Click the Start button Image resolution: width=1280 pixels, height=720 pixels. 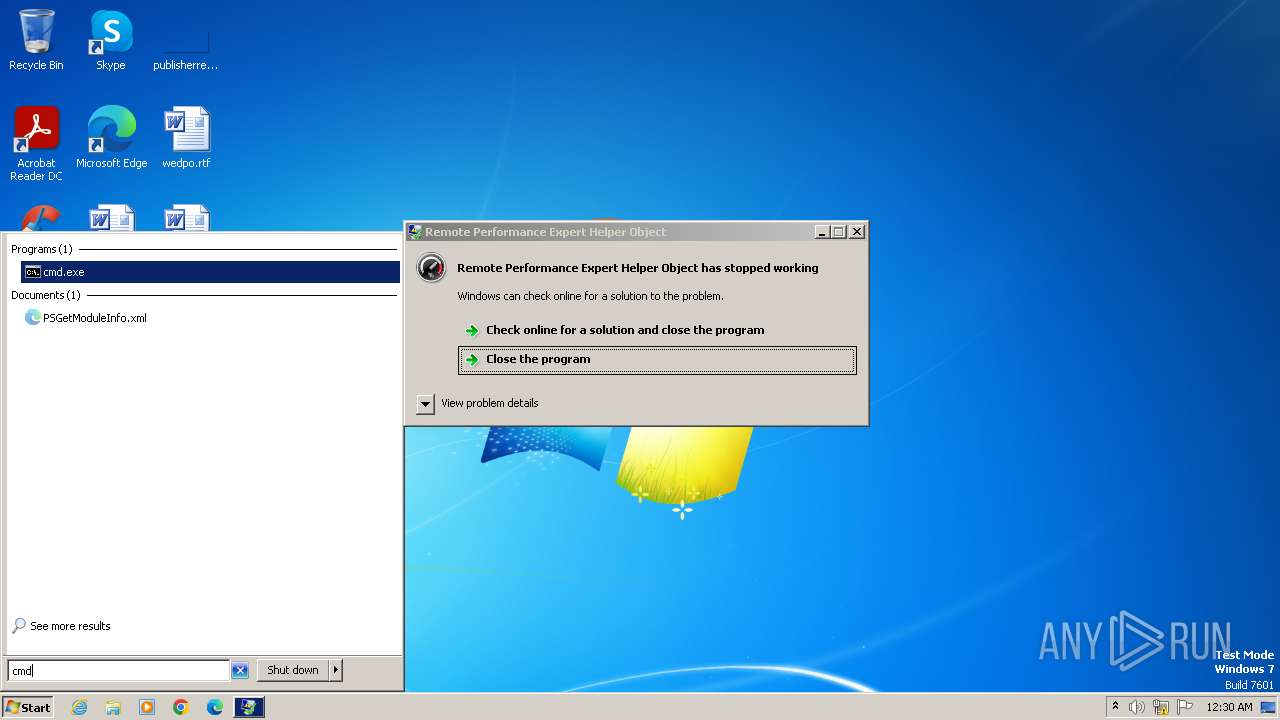click(x=27, y=707)
